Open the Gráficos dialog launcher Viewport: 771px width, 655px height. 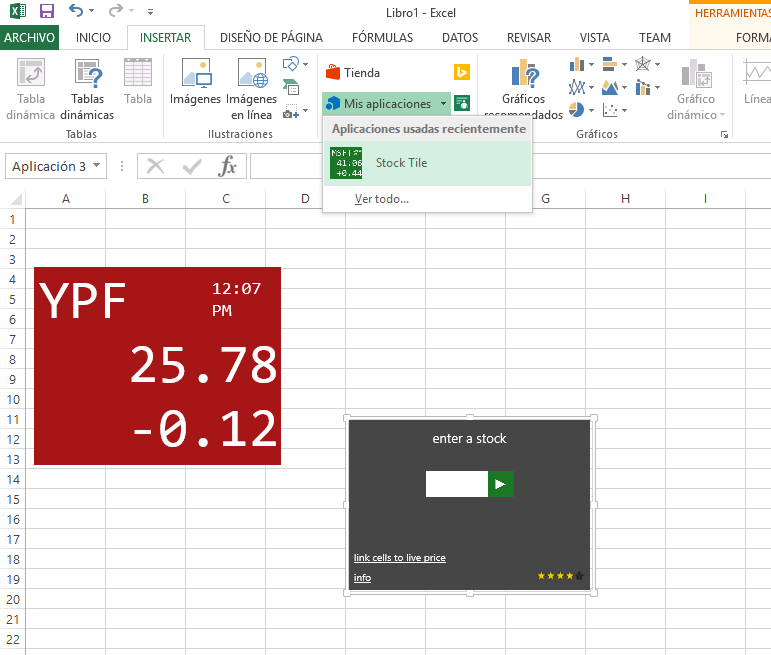[724, 134]
